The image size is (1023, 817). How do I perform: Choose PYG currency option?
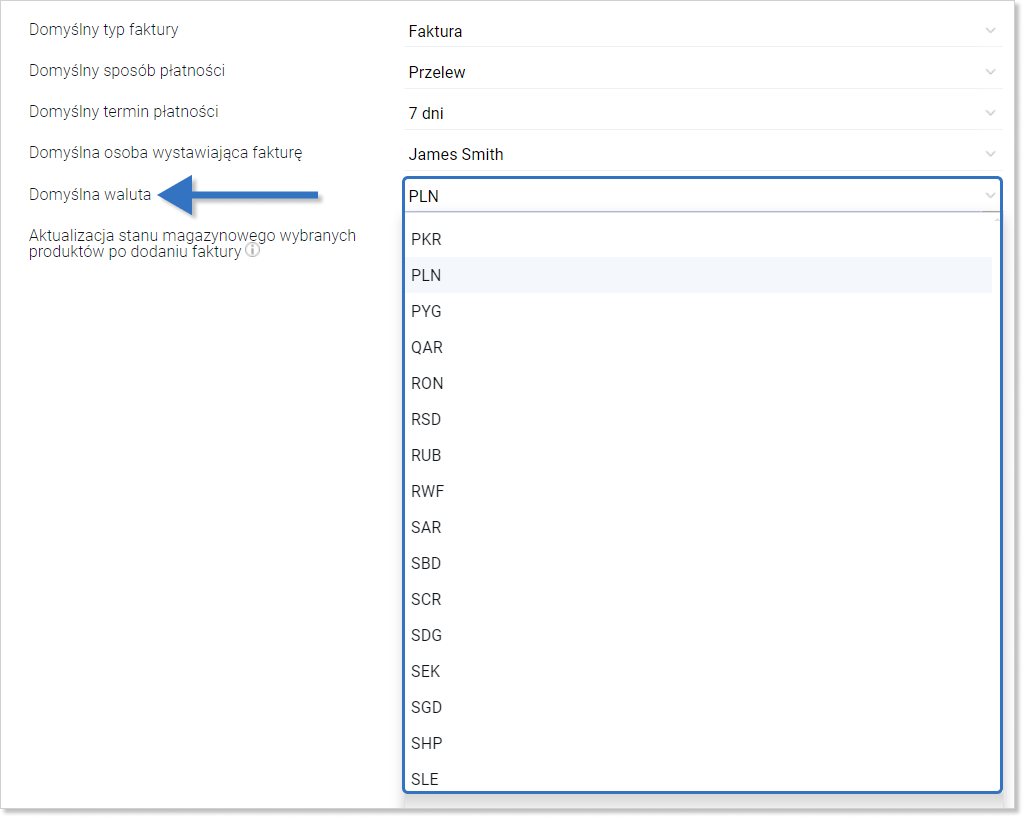[698, 311]
